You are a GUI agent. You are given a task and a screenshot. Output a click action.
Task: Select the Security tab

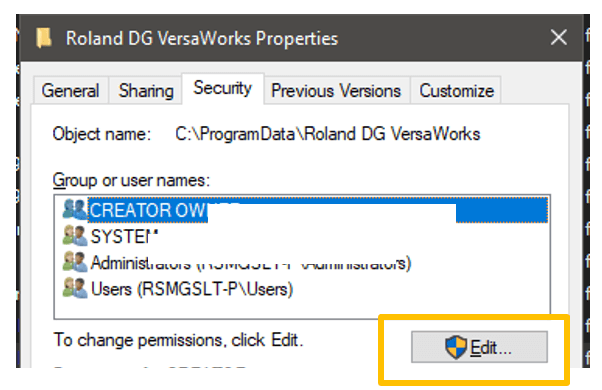pos(223,88)
